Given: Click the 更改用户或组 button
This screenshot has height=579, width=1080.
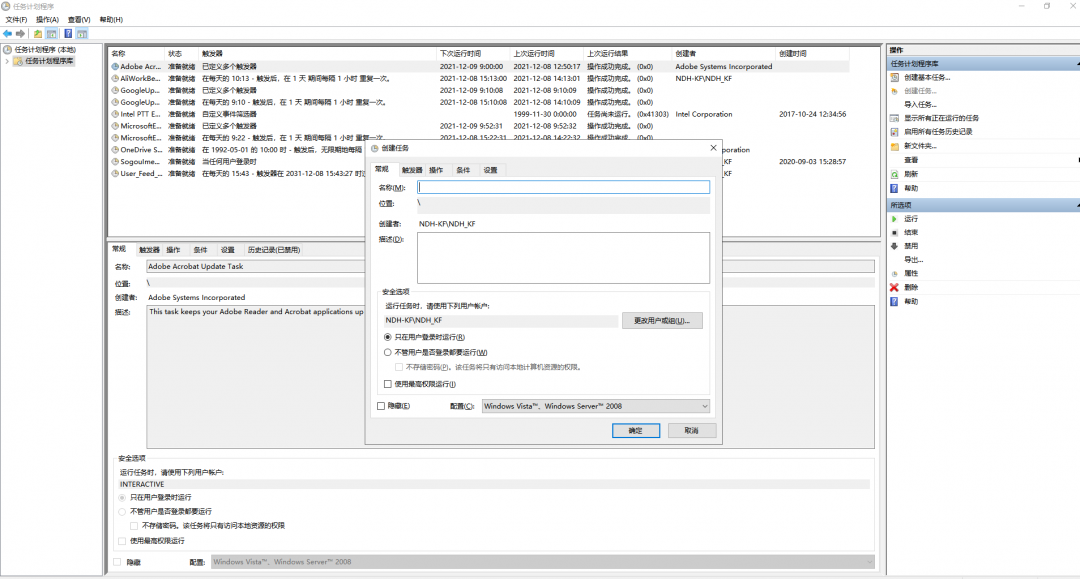Looking at the screenshot, I should (x=662, y=320).
